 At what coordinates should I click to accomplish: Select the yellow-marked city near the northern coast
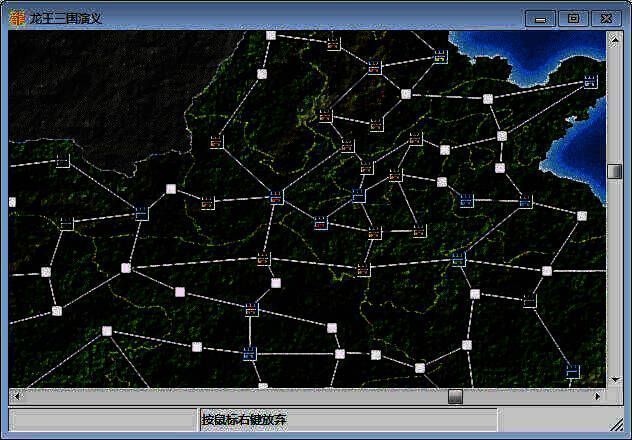pyautogui.click(x=440, y=59)
